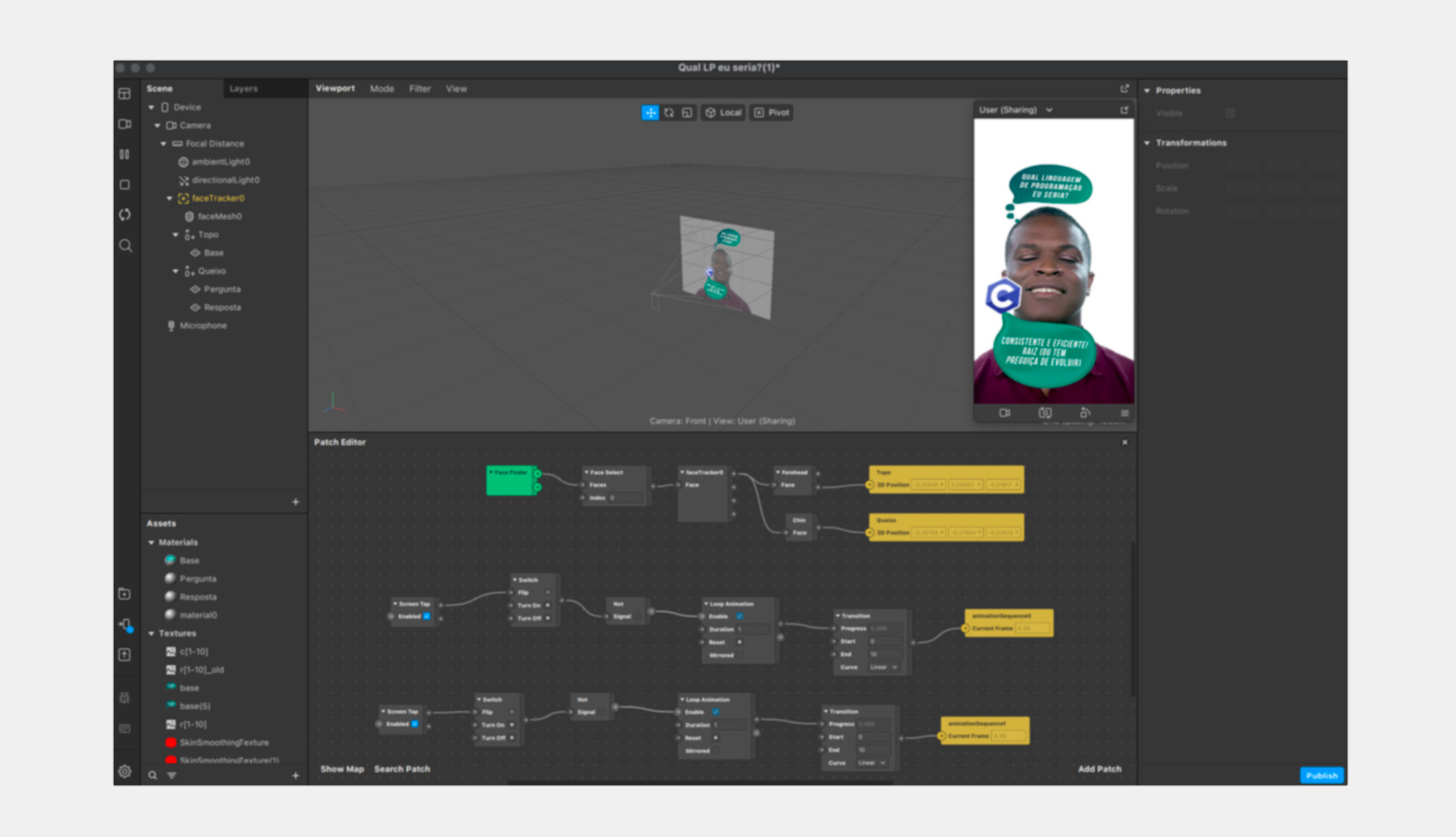Click Duration field on upper Loop Animation
1456x837 pixels.
click(x=753, y=629)
